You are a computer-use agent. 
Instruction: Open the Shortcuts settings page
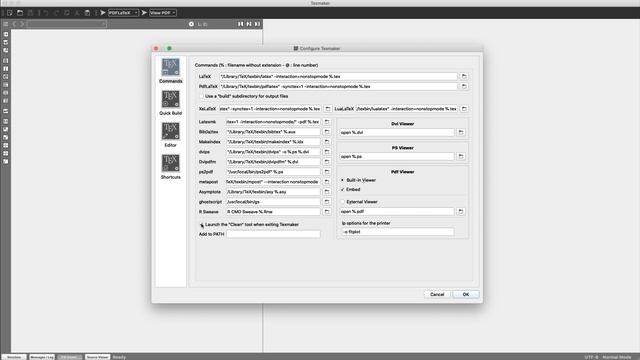tap(171, 167)
